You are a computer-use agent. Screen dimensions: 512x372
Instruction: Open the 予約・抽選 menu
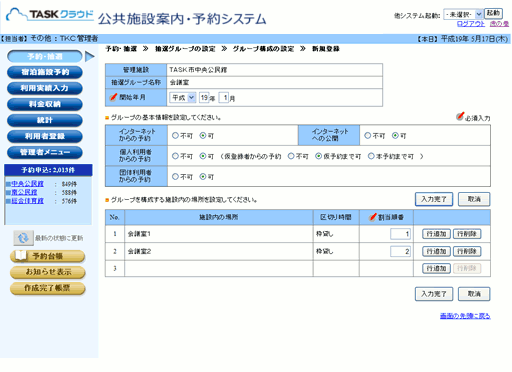[x=45, y=57]
